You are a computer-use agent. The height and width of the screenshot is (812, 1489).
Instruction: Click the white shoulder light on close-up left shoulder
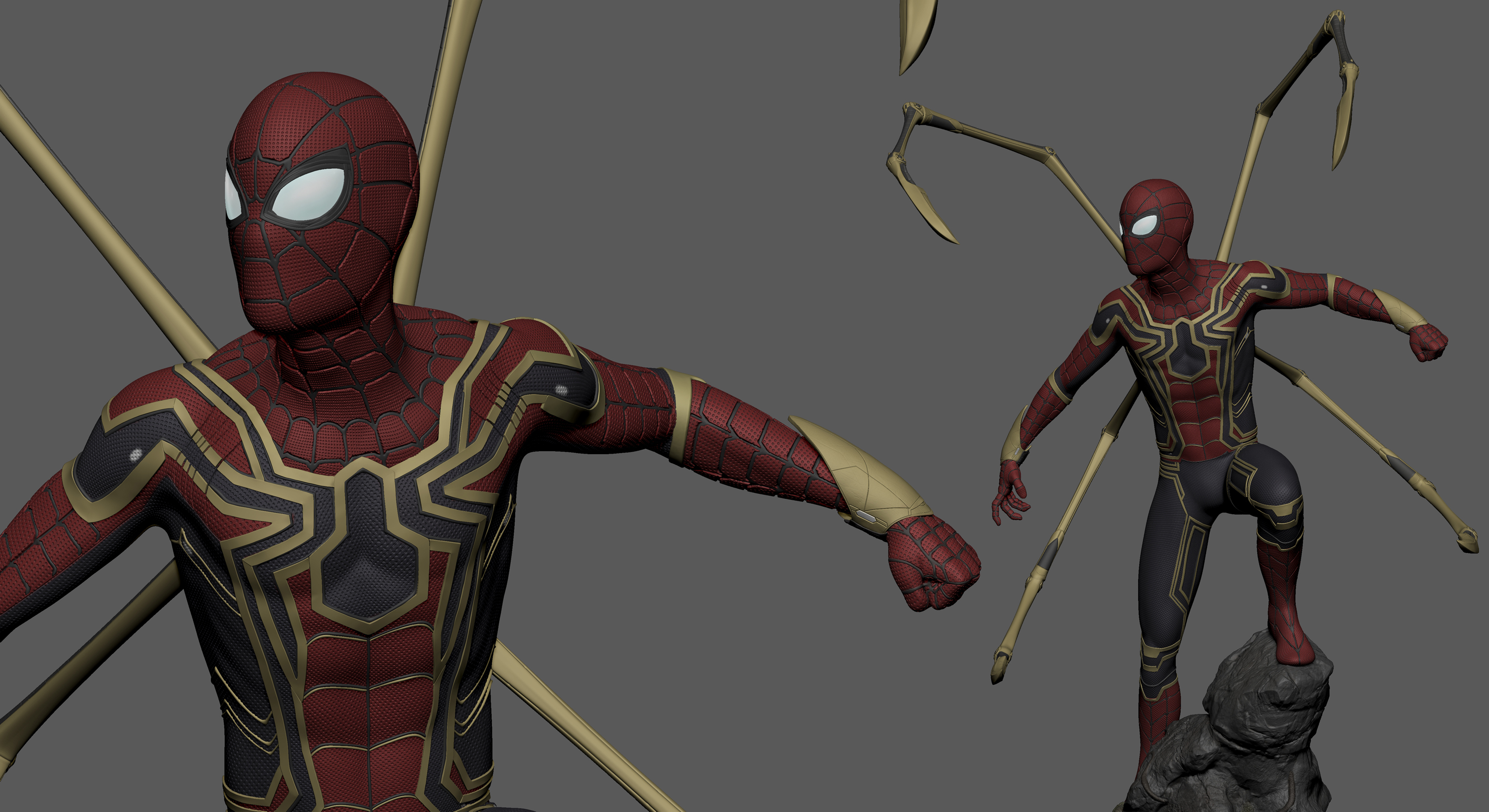click(135, 455)
